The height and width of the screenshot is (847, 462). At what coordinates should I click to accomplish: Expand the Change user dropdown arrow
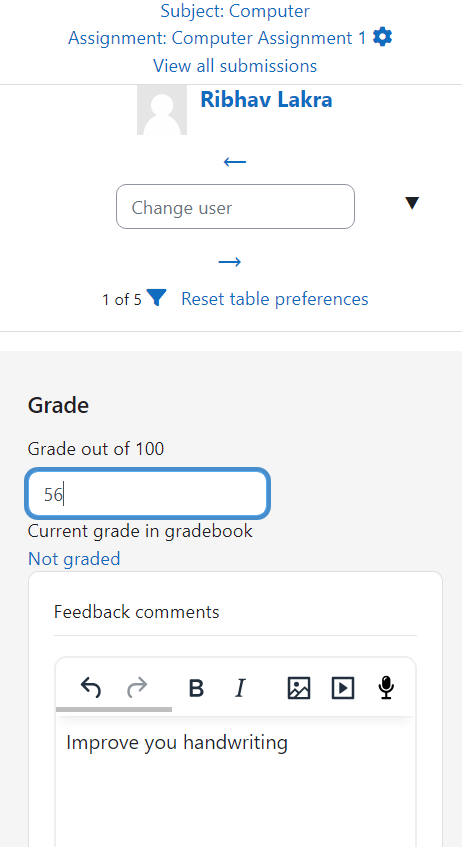pyautogui.click(x=412, y=203)
